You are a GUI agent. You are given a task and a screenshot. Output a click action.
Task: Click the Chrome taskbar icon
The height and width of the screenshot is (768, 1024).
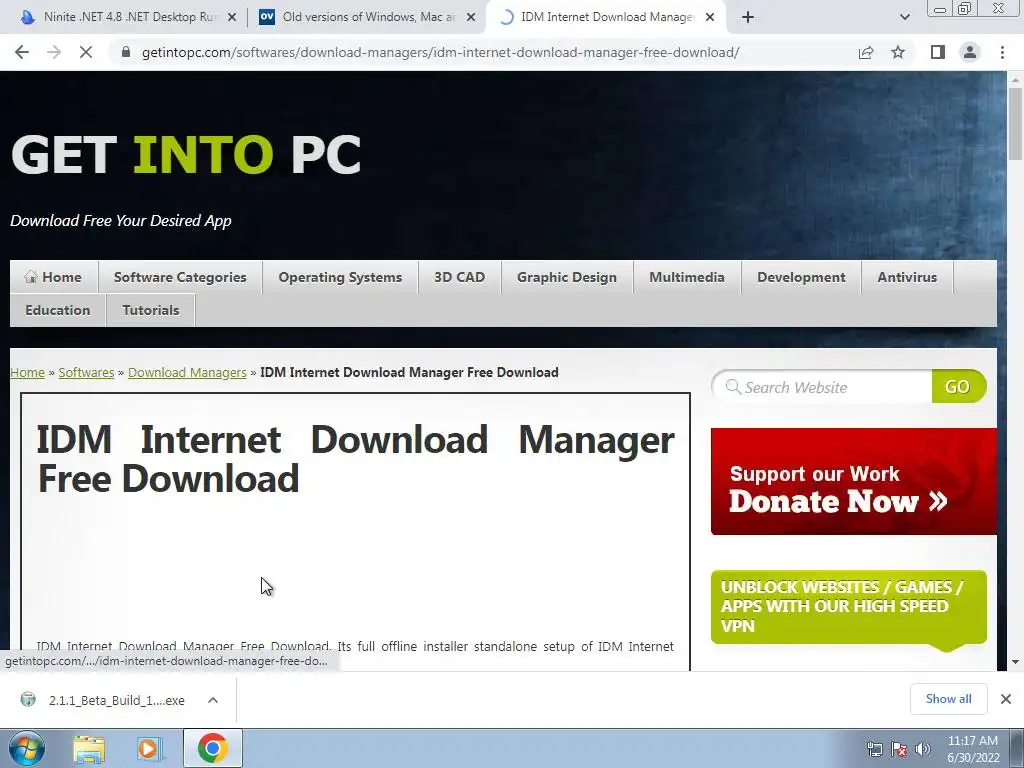click(212, 748)
